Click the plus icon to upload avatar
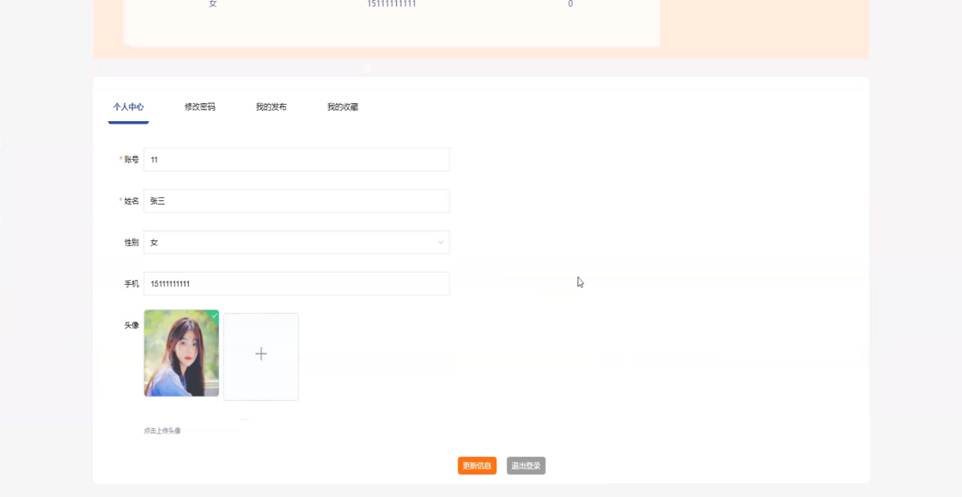 (x=261, y=354)
